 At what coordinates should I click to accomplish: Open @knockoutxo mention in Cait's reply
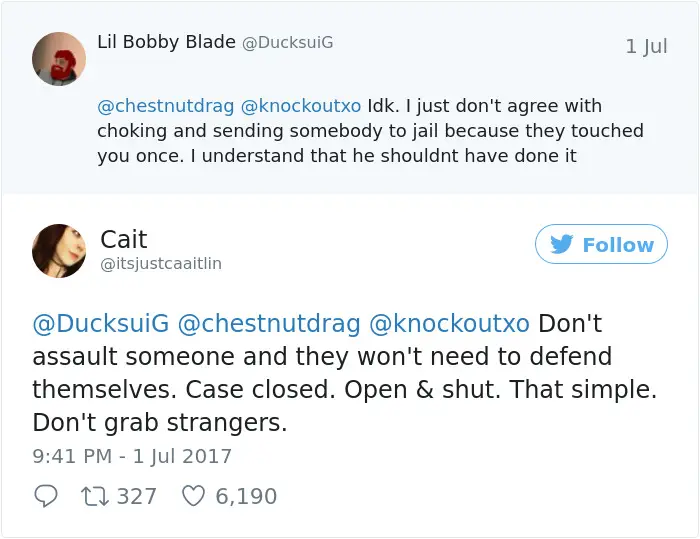(x=450, y=323)
